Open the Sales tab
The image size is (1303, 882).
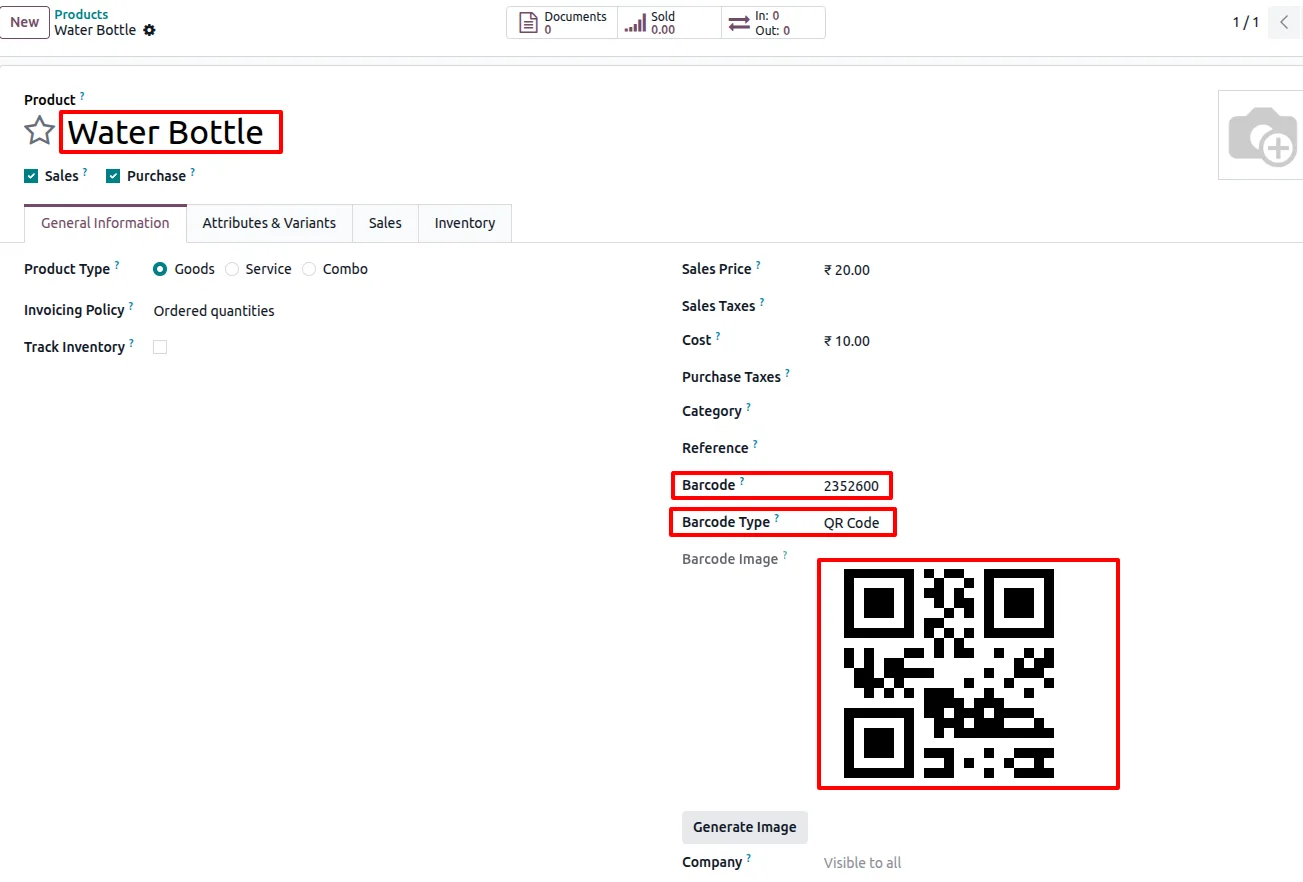click(x=385, y=223)
